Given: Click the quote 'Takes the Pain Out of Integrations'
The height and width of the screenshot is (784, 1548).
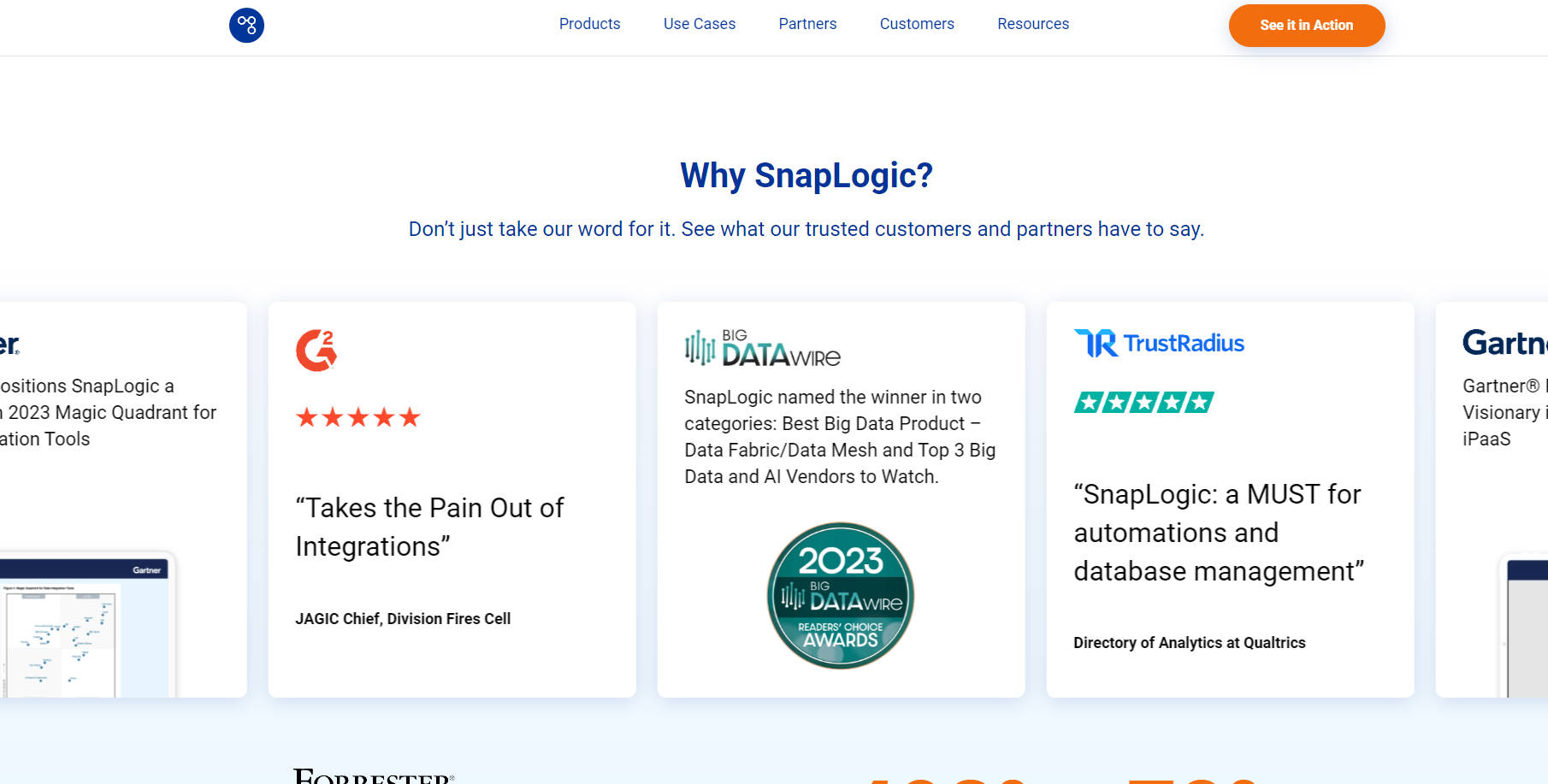Looking at the screenshot, I should point(428,527).
